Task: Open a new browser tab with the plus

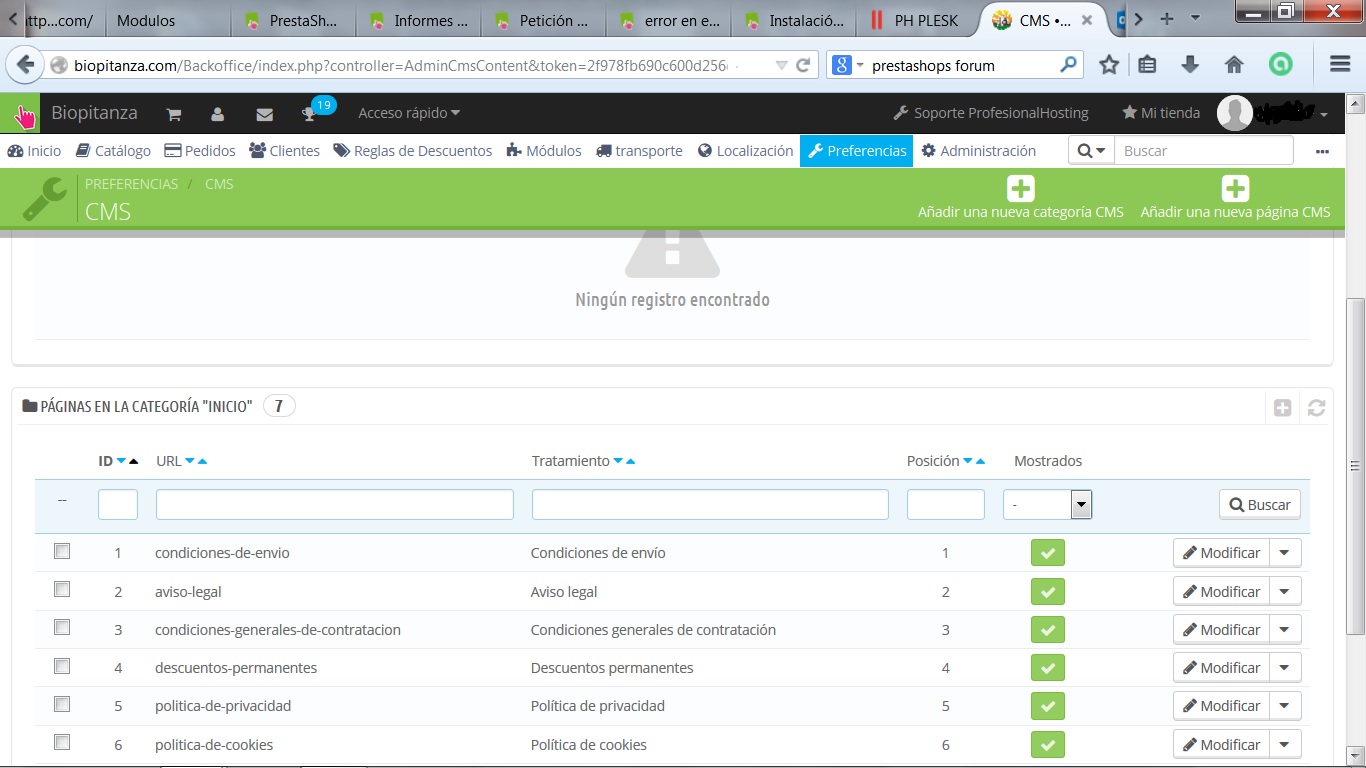Action: click(1166, 19)
